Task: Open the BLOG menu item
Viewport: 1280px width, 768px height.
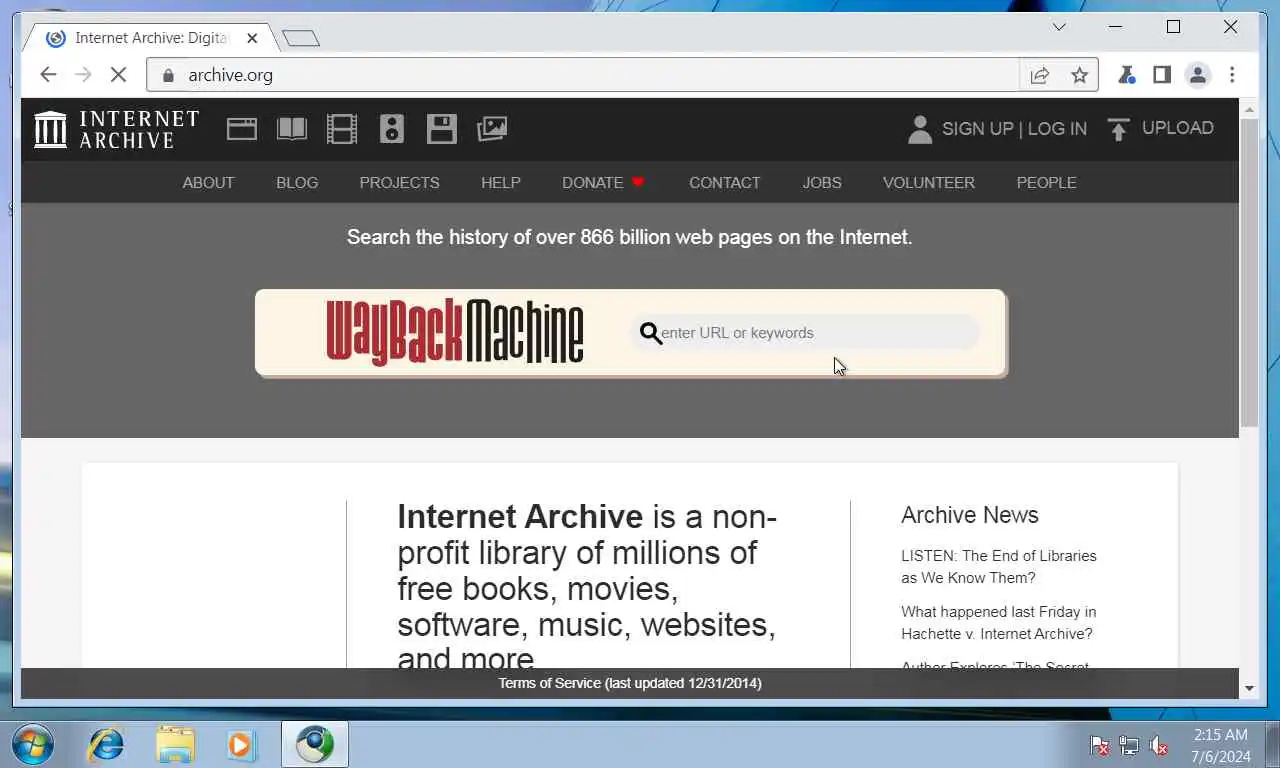Action: click(x=297, y=183)
